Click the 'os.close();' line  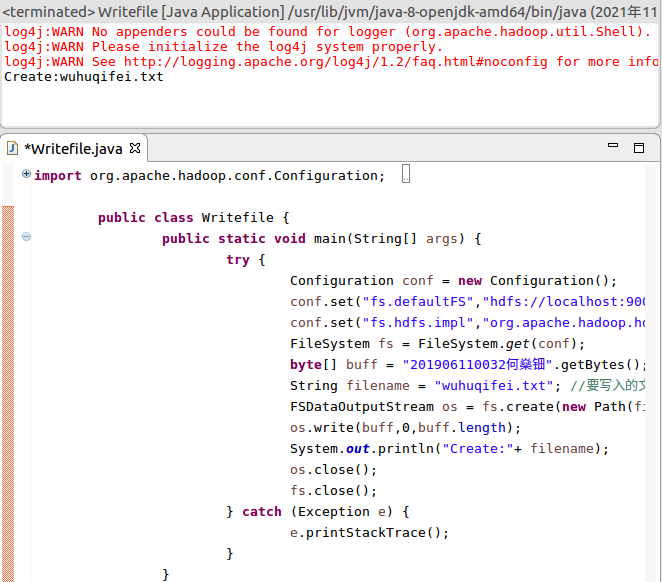click(333, 470)
